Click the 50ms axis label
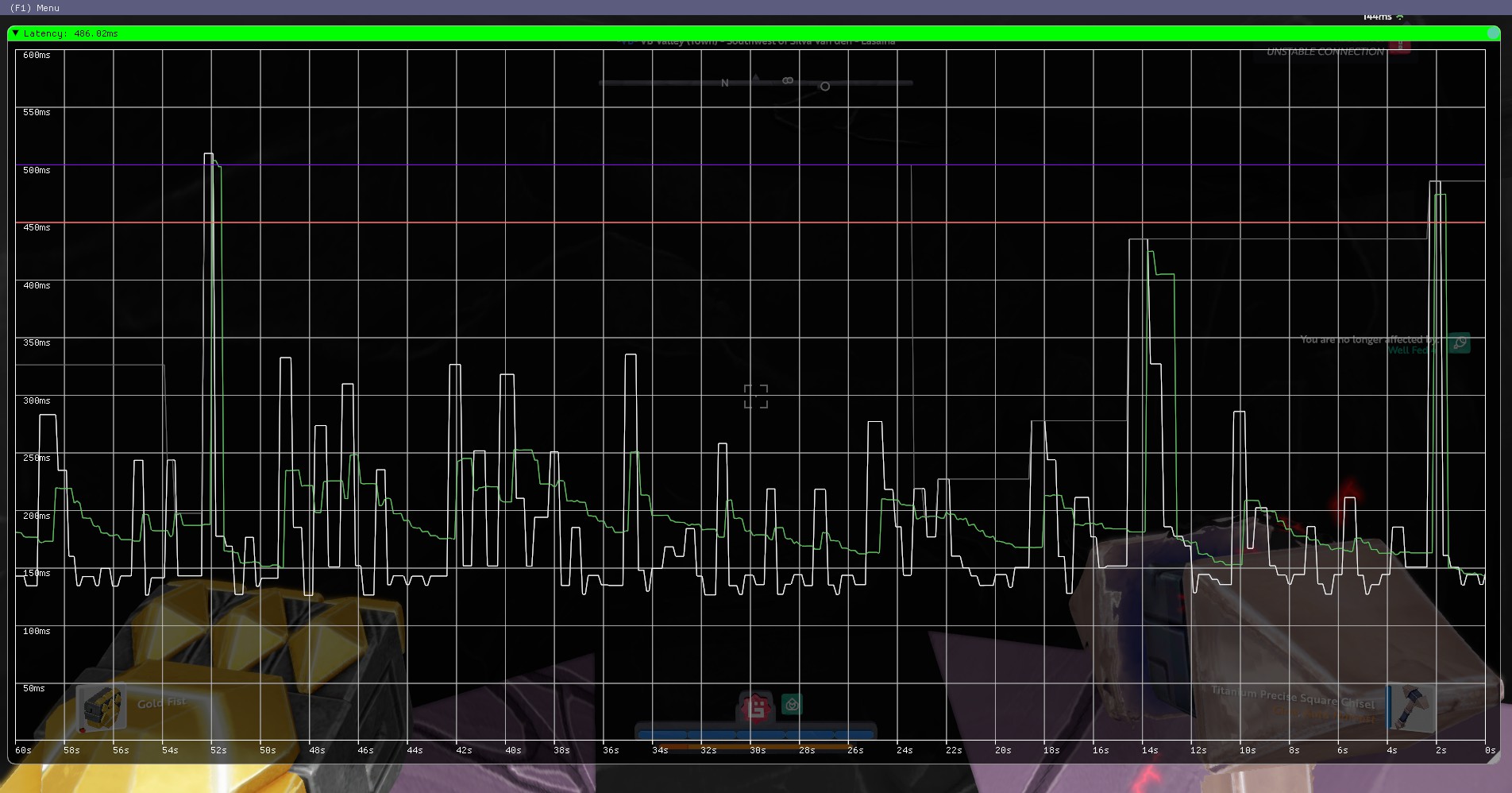1512x793 pixels. 34,688
